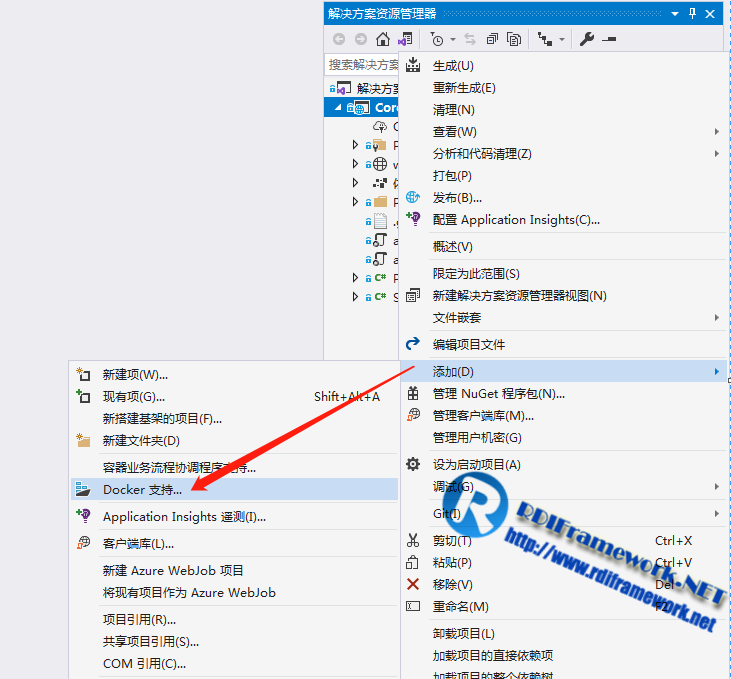Choose 新建项(W)... in Add submenu
This screenshot has height=679, width=731.
234,374
